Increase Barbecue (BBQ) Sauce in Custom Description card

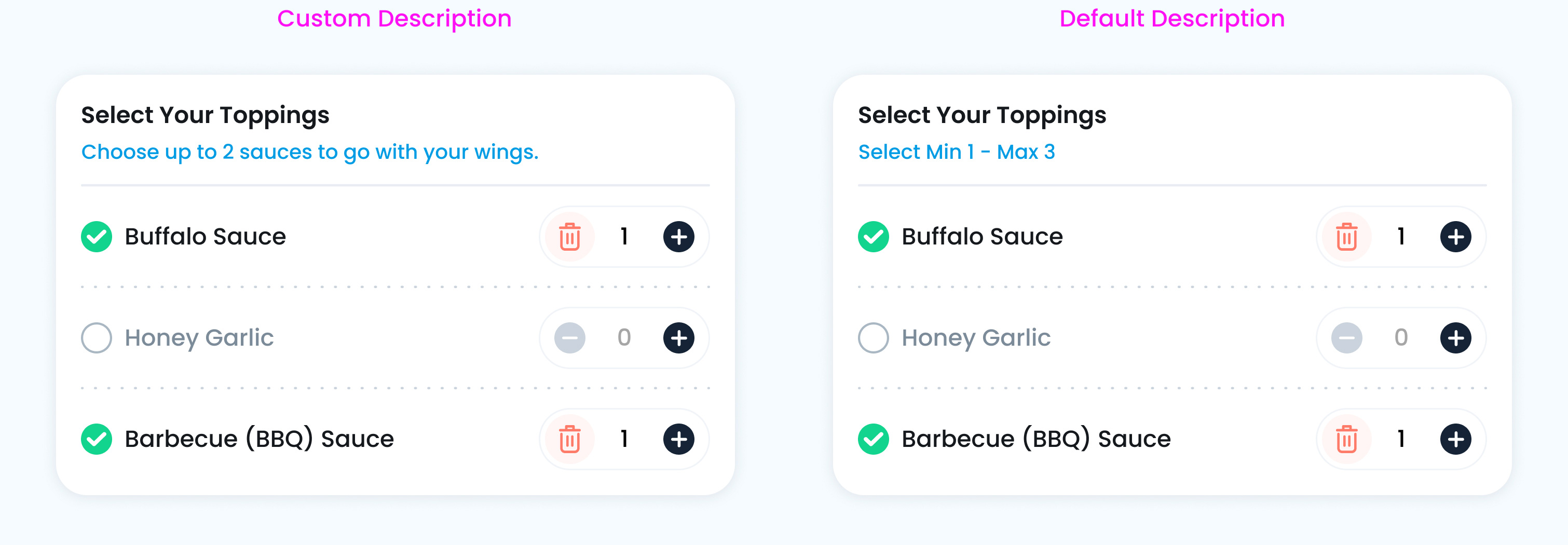679,439
